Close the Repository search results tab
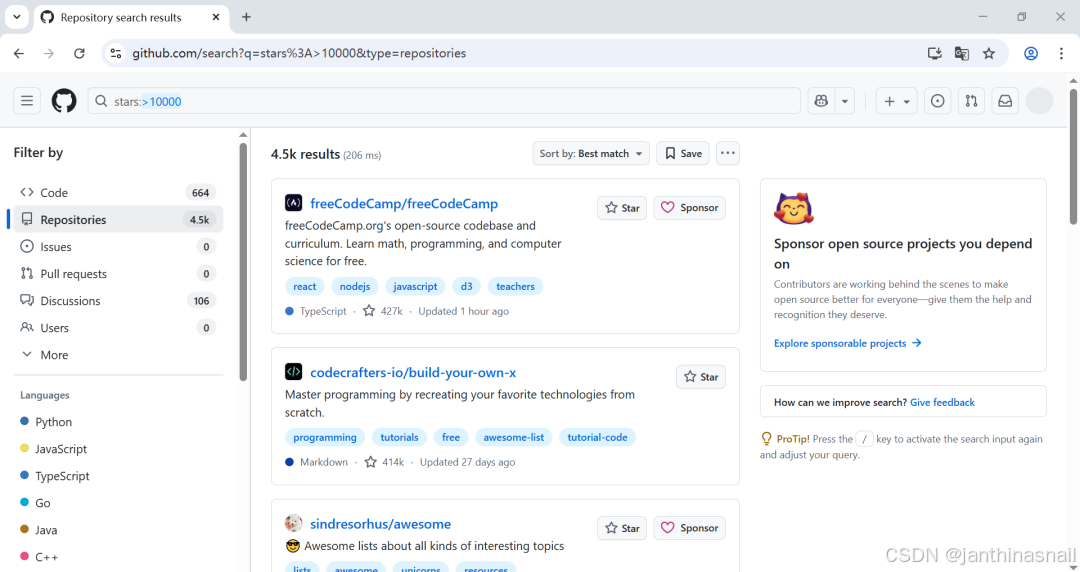Screen dimensions: 1080x572 pos(216,17)
